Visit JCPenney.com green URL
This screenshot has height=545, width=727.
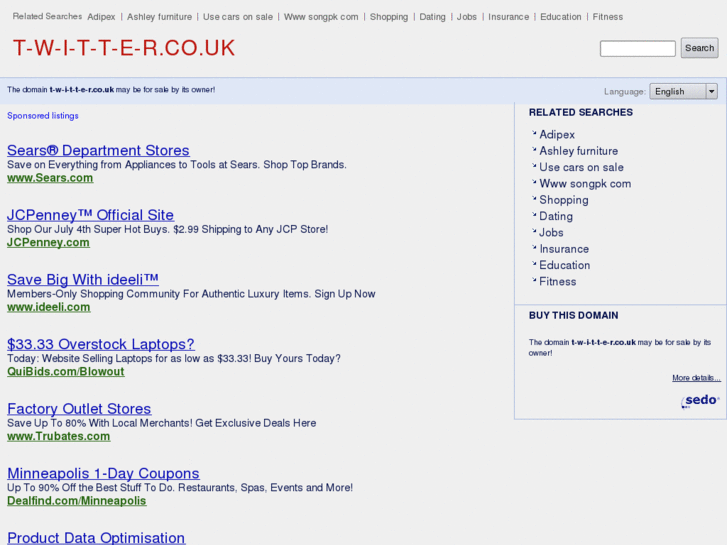point(48,243)
